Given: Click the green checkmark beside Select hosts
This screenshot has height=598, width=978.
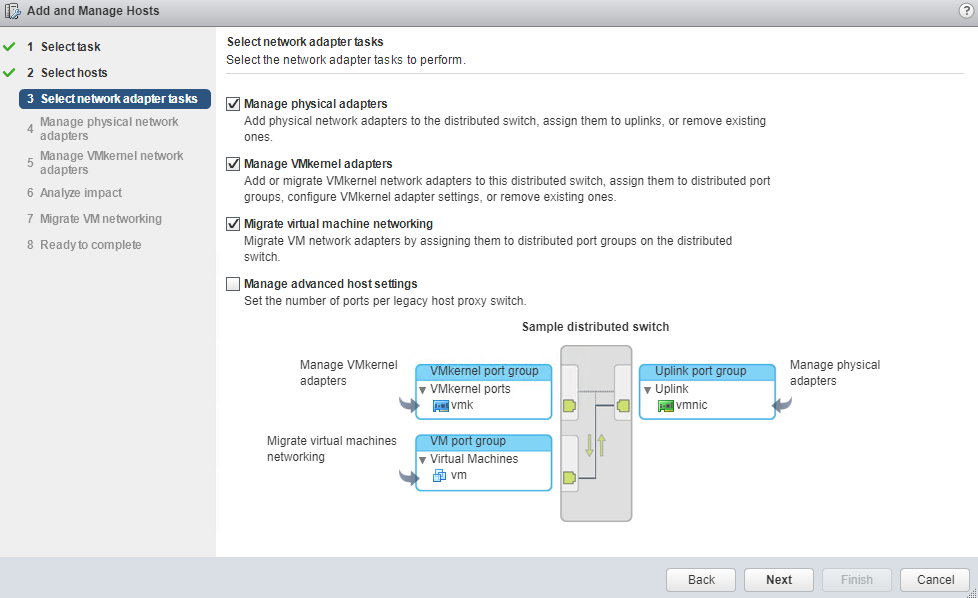Looking at the screenshot, I should click(10, 73).
